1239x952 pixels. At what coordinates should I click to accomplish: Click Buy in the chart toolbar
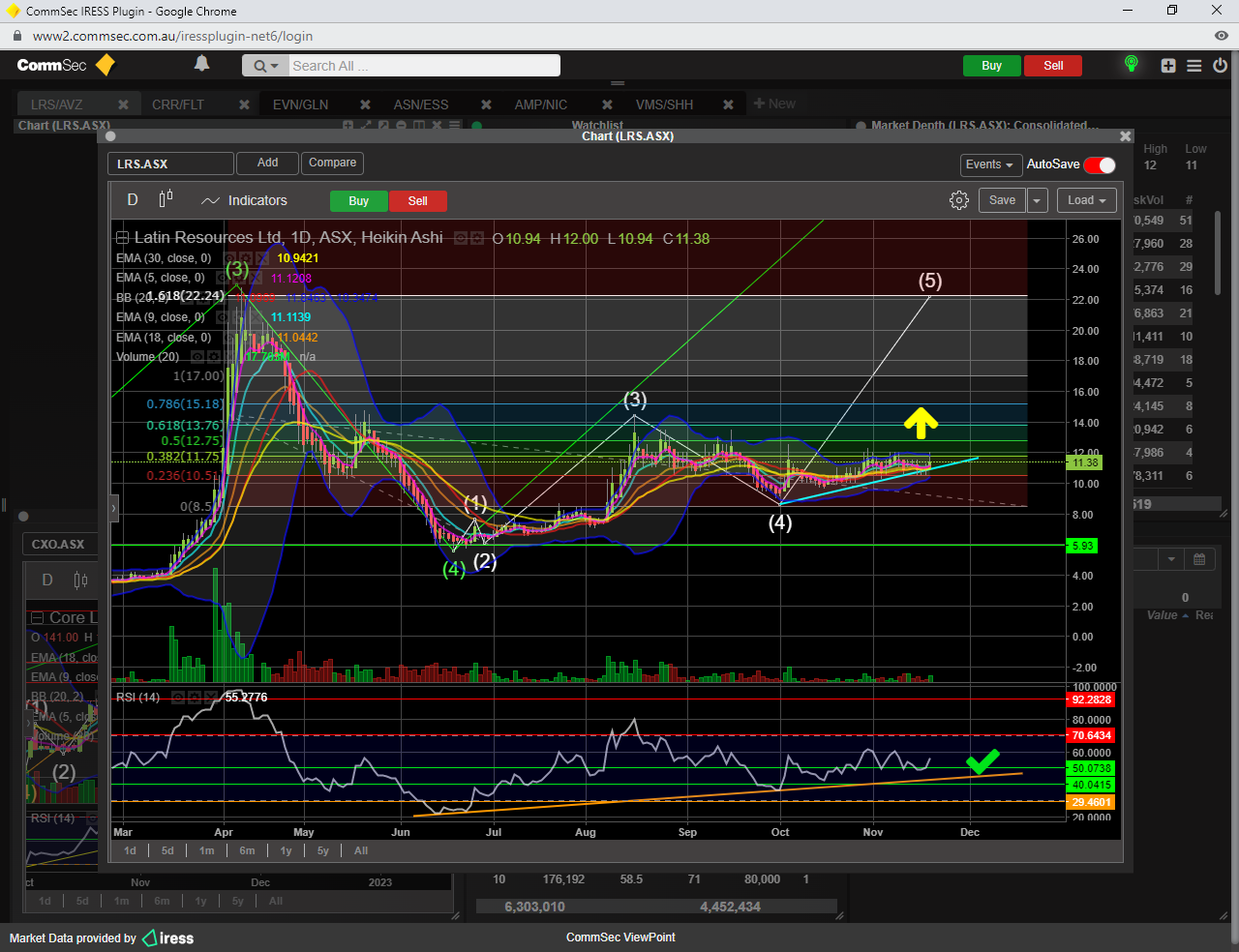coord(358,201)
